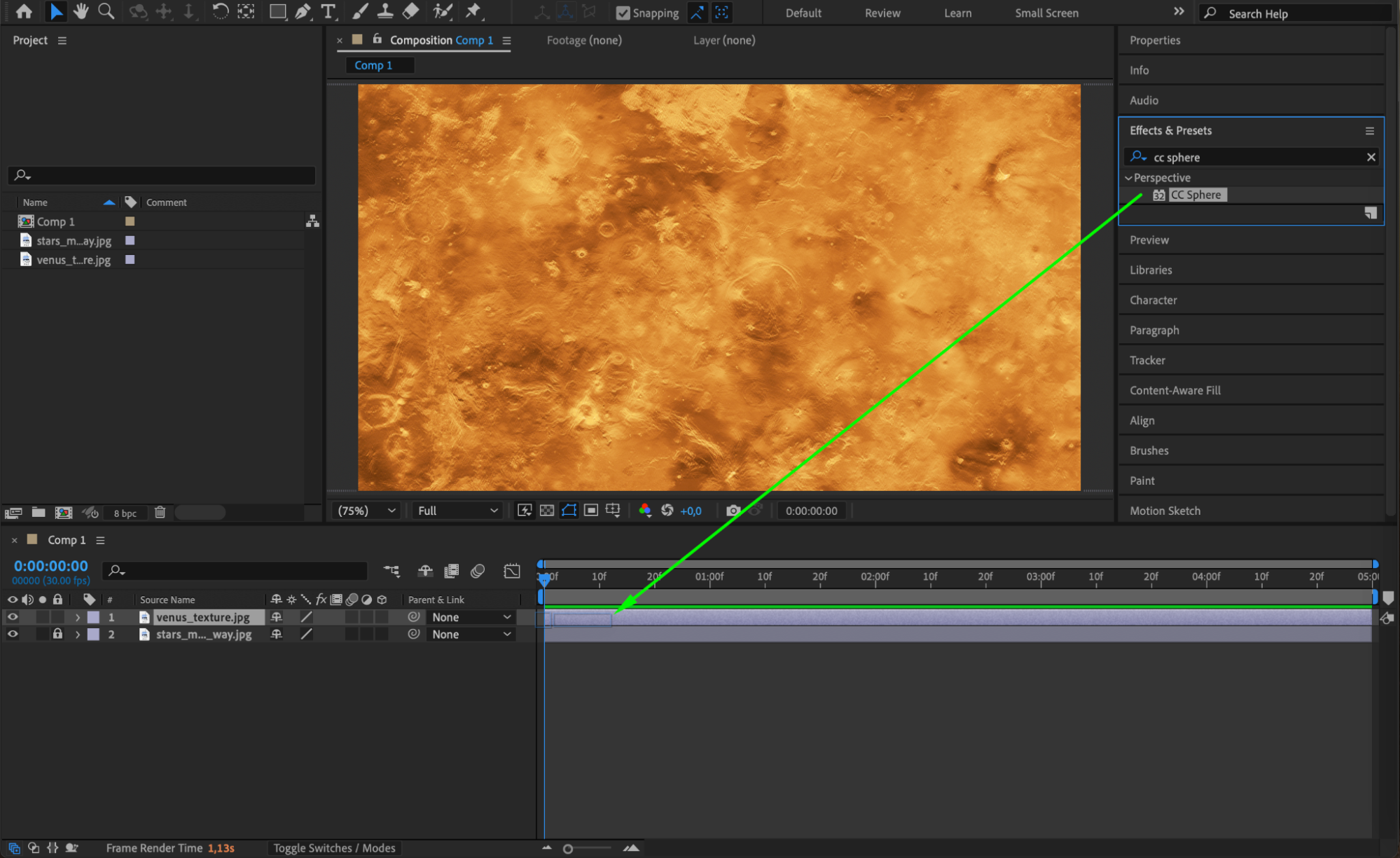Open the Full resolution dropdown
Image resolution: width=1400 pixels, height=858 pixels.
click(457, 511)
